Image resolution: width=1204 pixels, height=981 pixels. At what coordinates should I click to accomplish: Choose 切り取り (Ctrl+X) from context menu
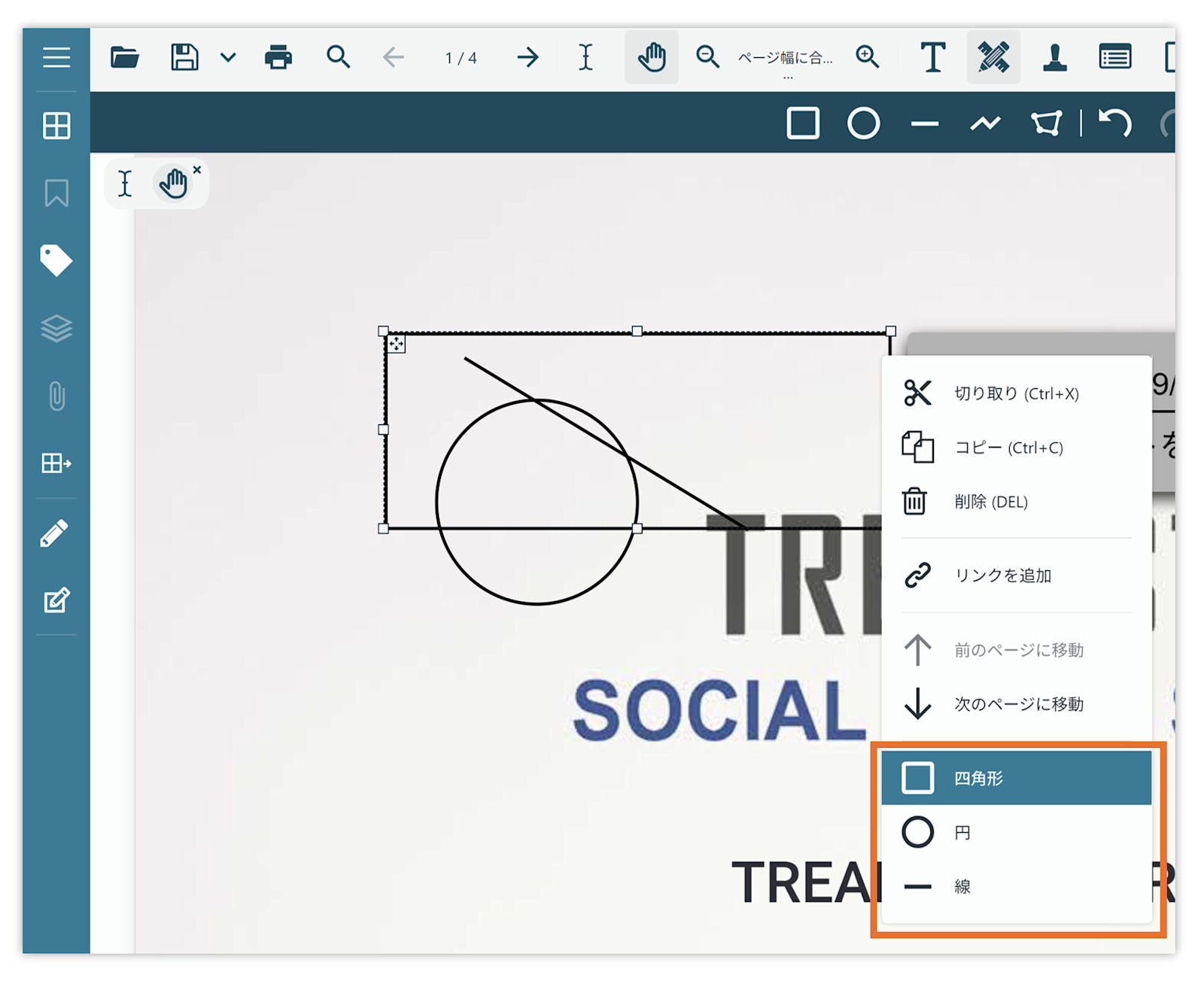pos(1017,393)
